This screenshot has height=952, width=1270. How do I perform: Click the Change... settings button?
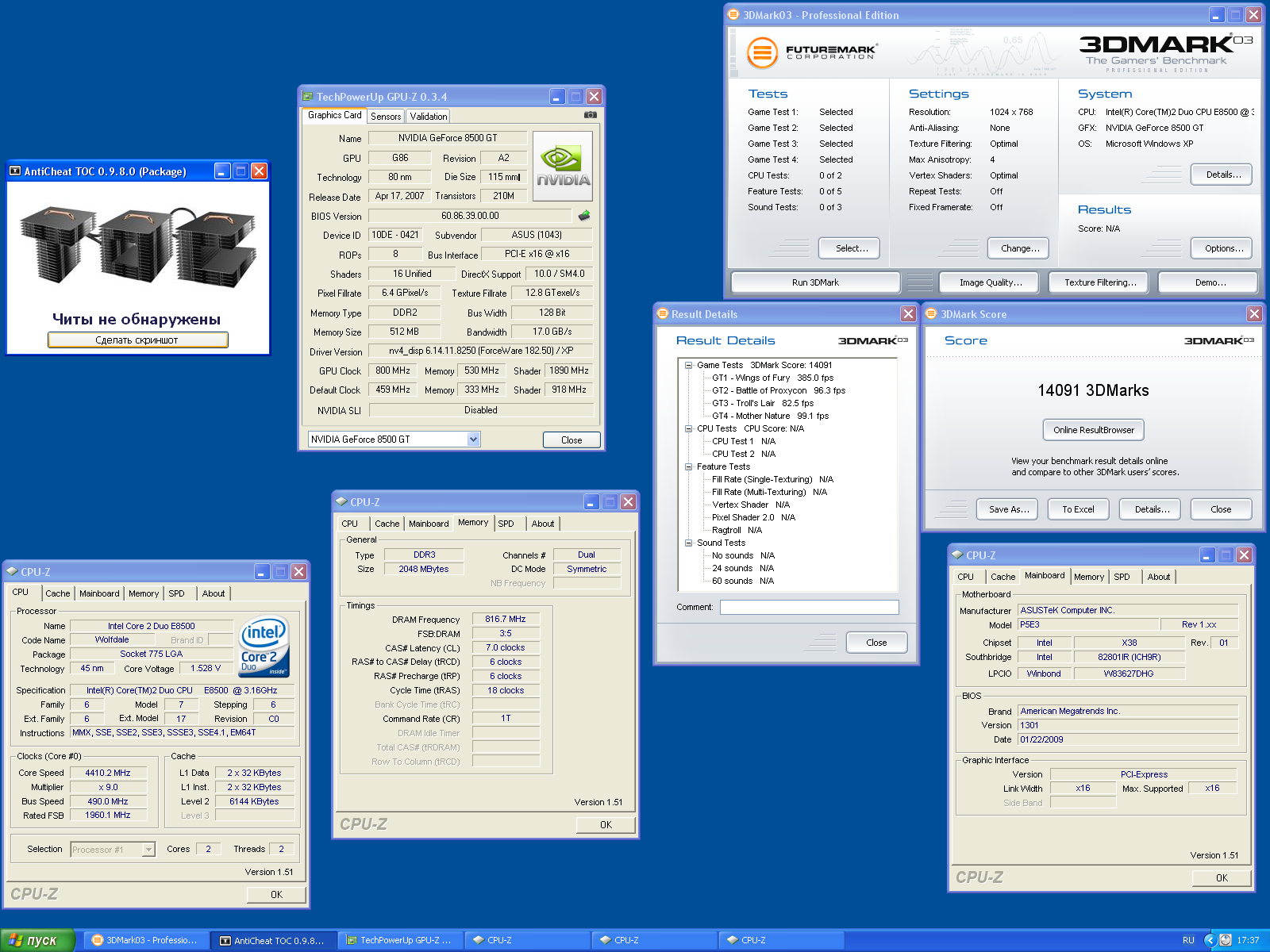pos(1020,248)
